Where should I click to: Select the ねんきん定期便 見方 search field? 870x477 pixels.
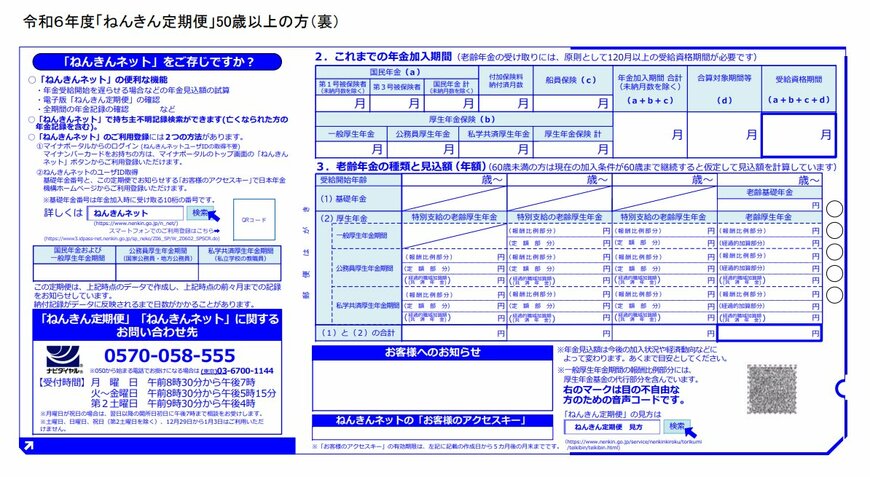coord(613,427)
